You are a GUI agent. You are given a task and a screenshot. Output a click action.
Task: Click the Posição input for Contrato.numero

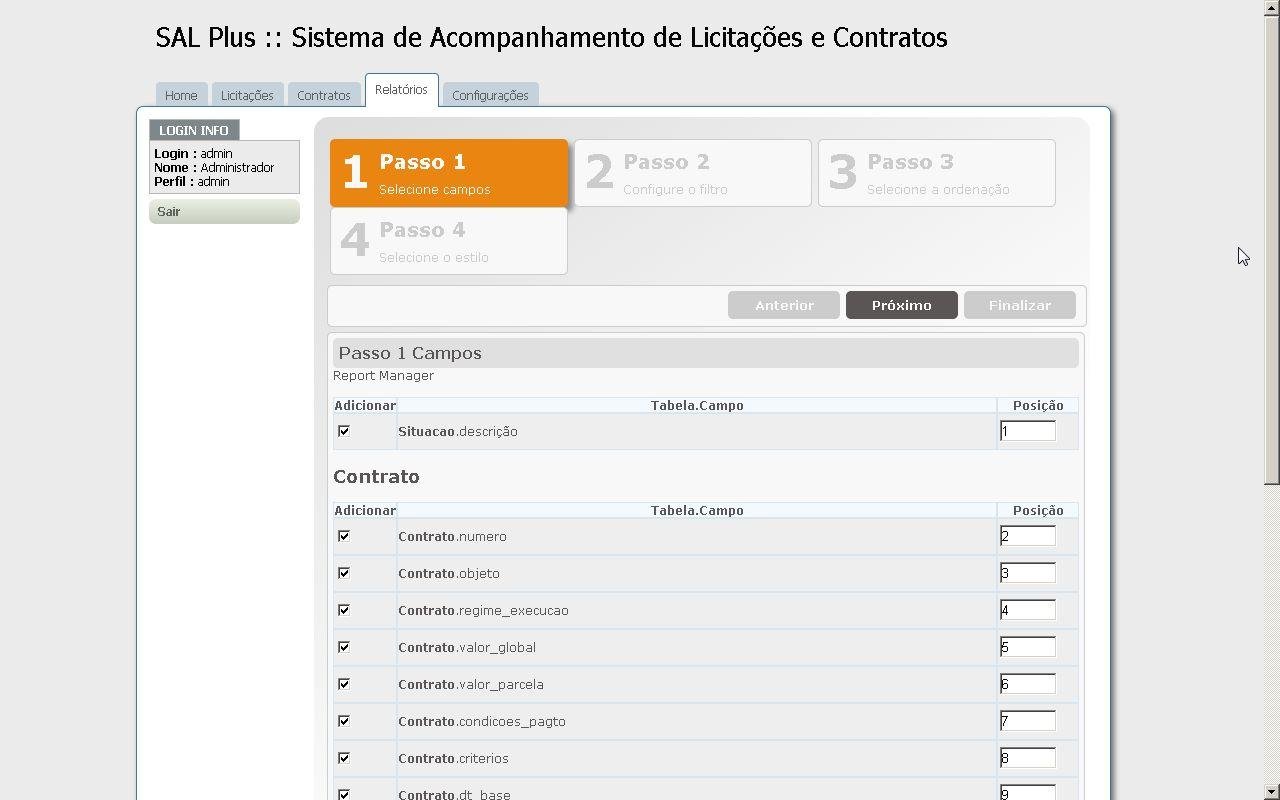point(1027,535)
